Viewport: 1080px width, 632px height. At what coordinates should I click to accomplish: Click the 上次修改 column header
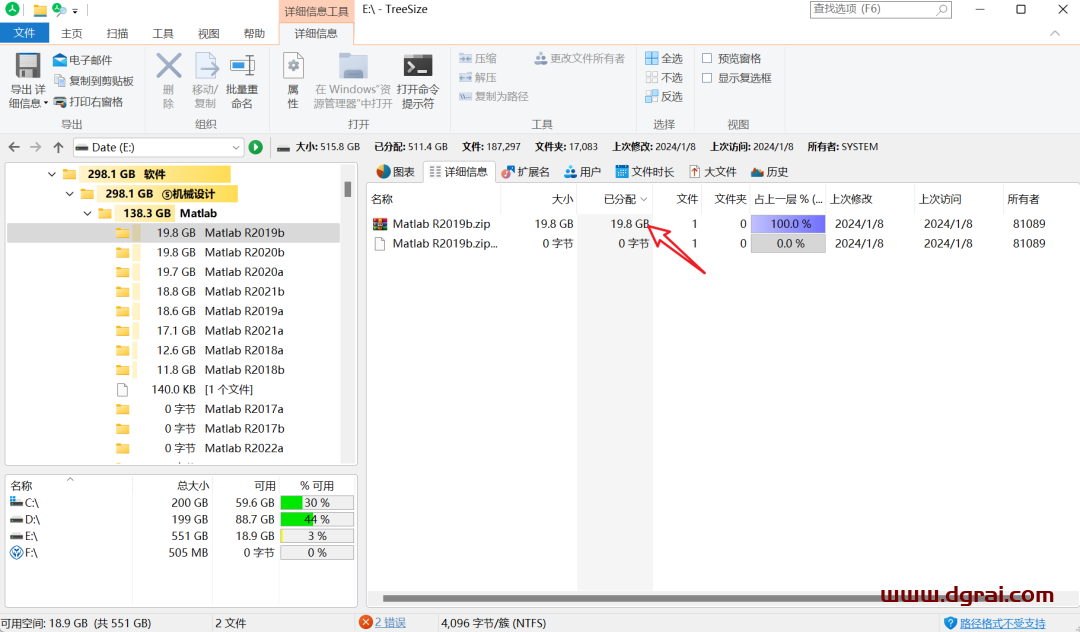(851, 200)
